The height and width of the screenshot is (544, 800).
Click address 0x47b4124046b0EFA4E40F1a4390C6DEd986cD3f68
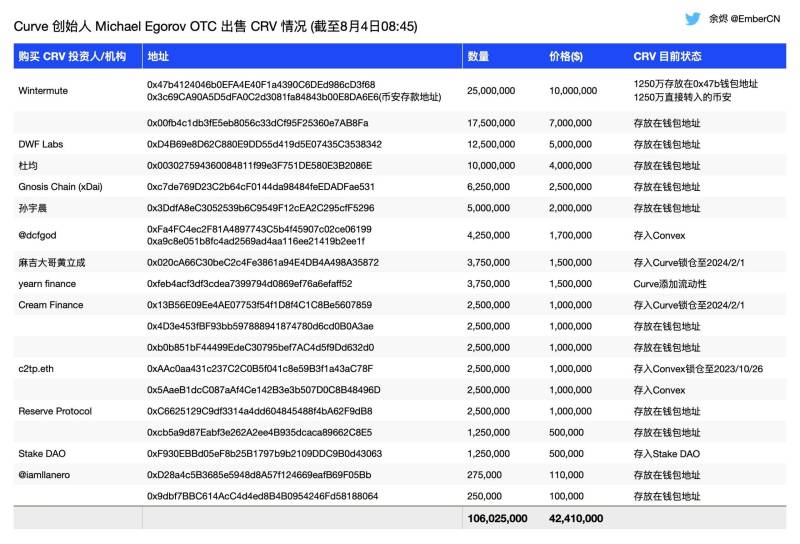click(261, 84)
